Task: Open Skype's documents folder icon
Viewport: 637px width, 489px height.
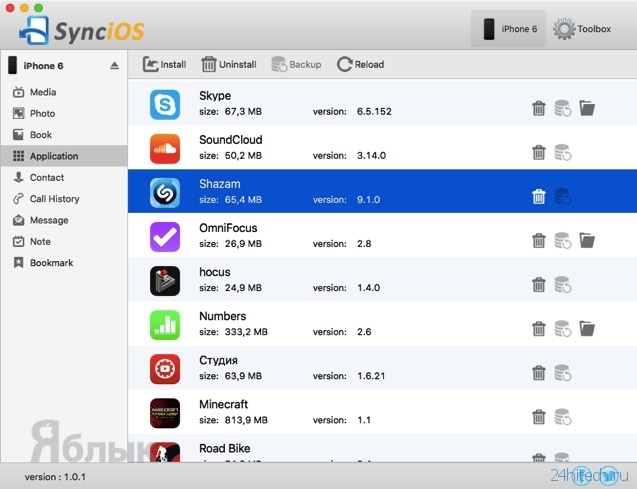Action: point(587,108)
